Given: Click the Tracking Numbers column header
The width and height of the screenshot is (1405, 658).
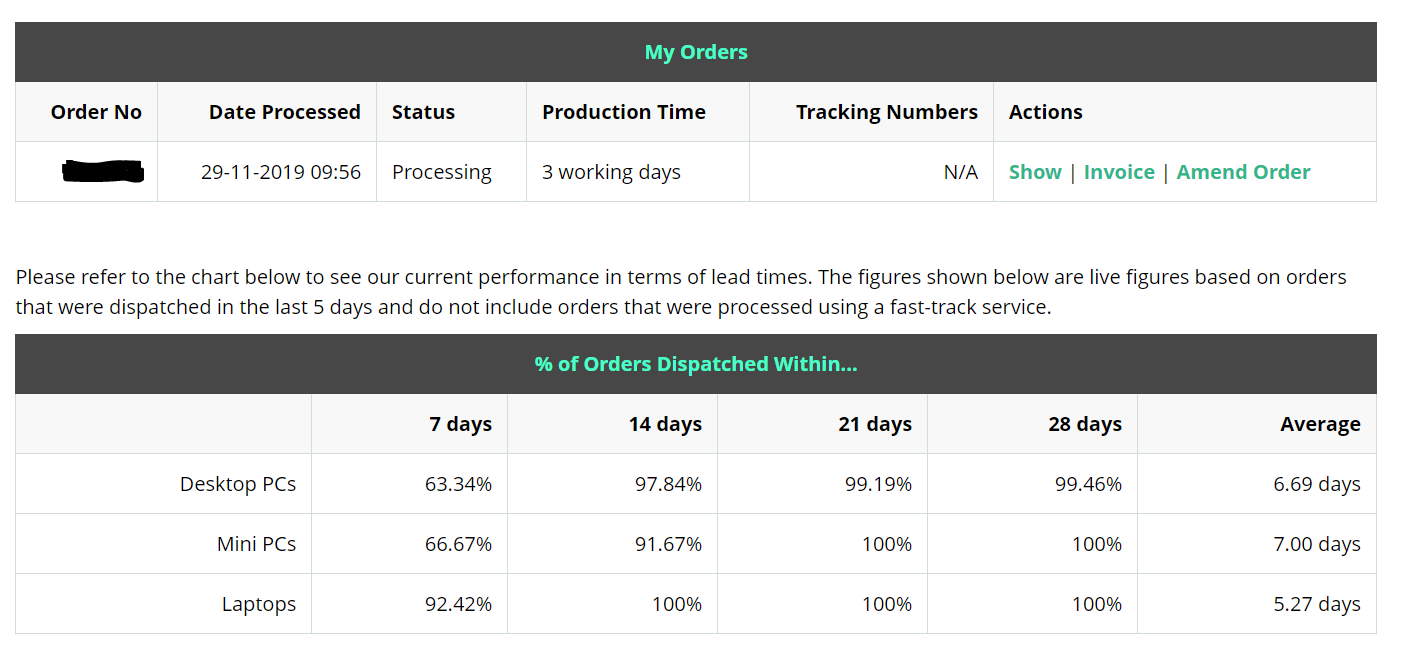Looking at the screenshot, I should [x=886, y=112].
